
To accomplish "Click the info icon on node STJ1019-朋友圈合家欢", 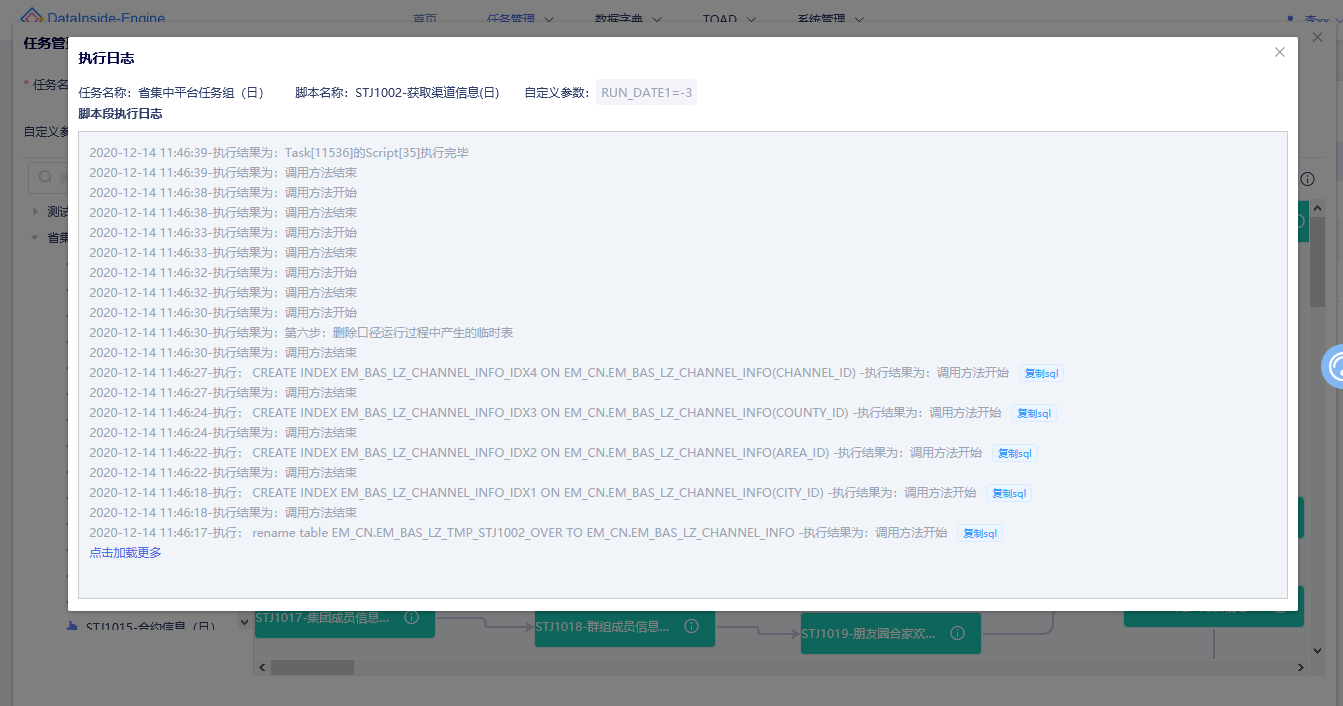I will pyautogui.click(x=957, y=633).
